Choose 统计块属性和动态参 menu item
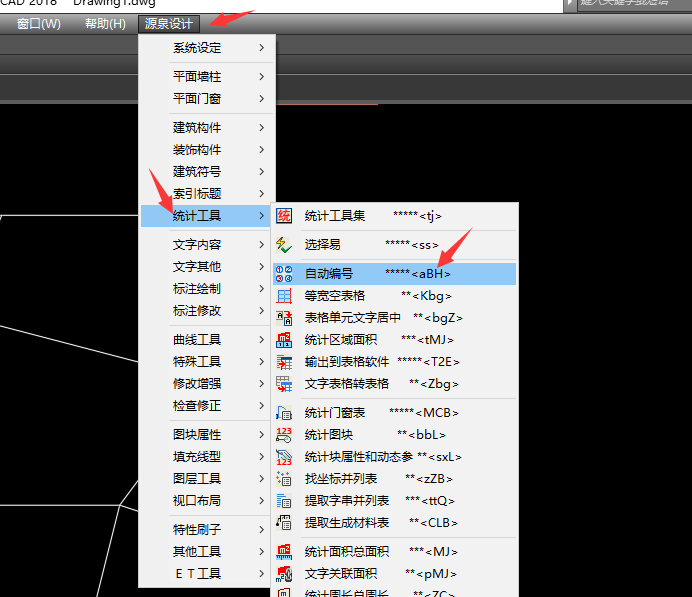This screenshot has height=597, width=692. click(x=395, y=457)
